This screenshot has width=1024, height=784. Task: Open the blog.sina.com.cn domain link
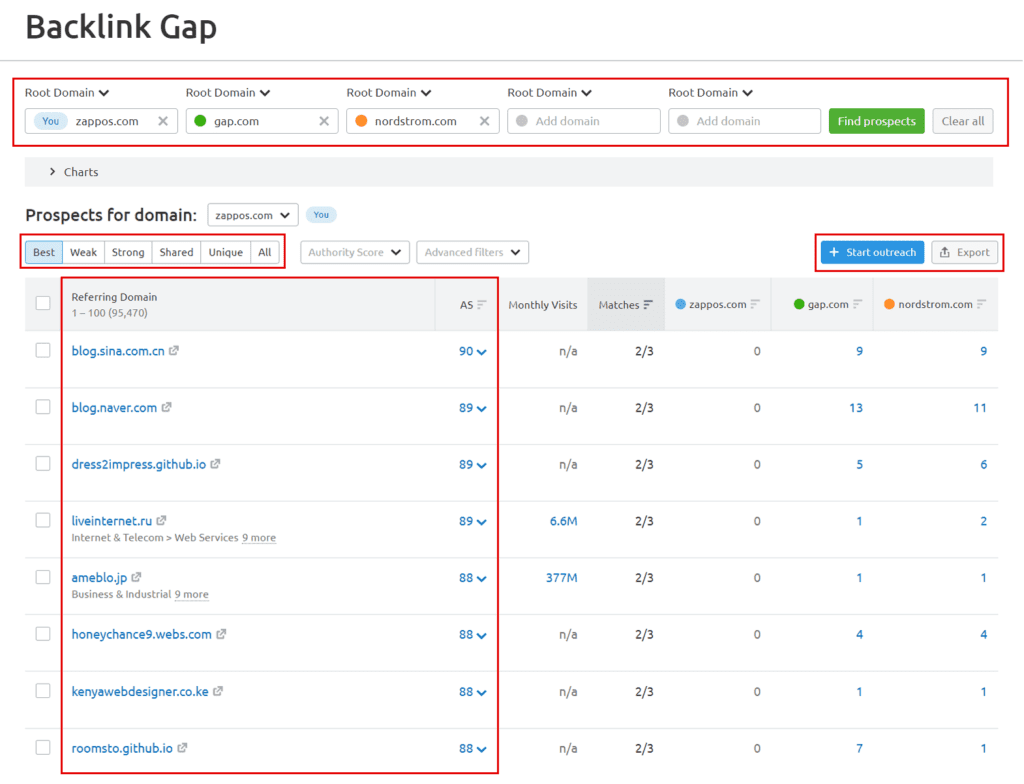(118, 351)
